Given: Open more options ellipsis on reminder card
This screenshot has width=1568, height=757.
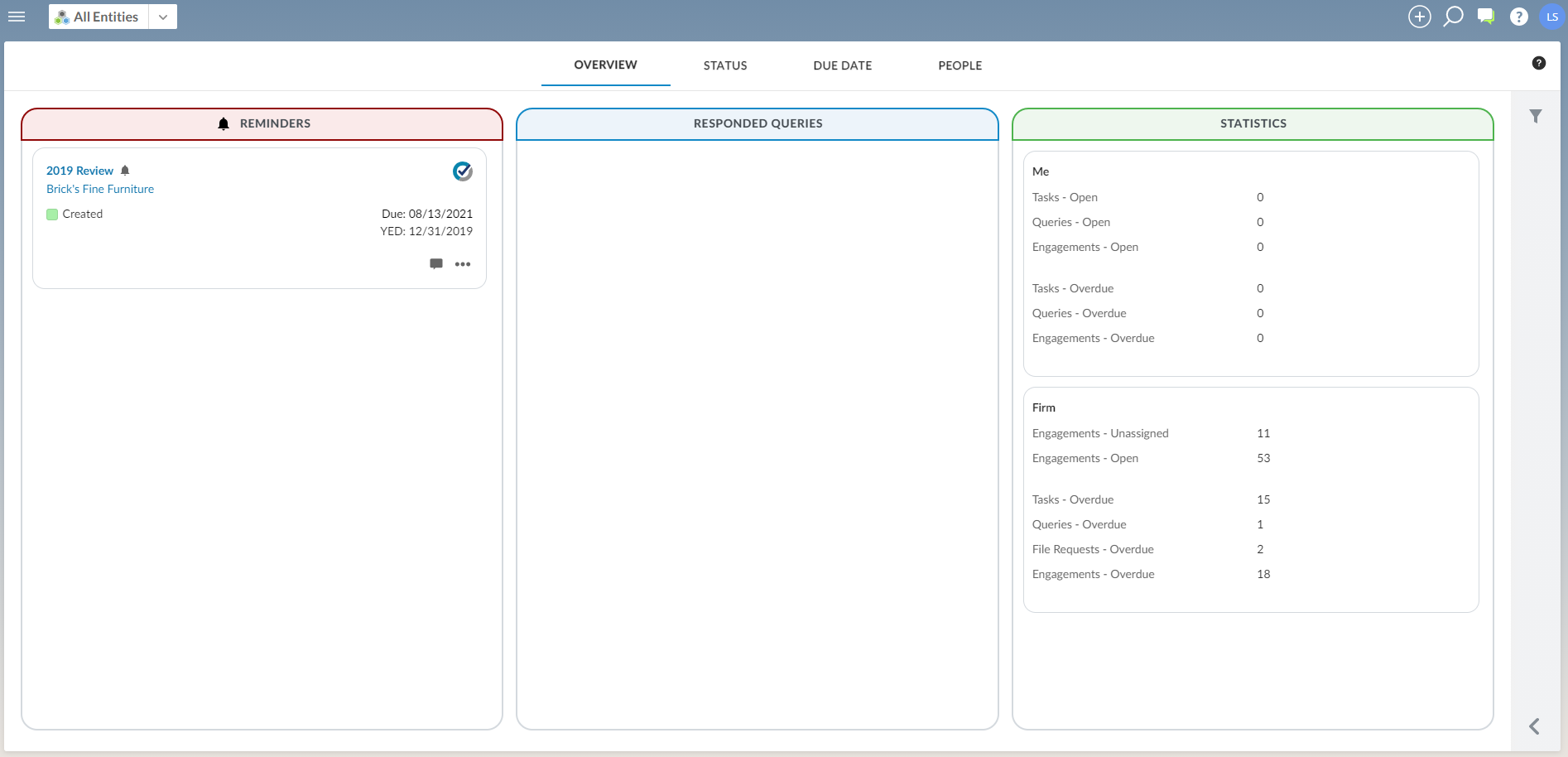Looking at the screenshot, I should click(x=463, y=264).
